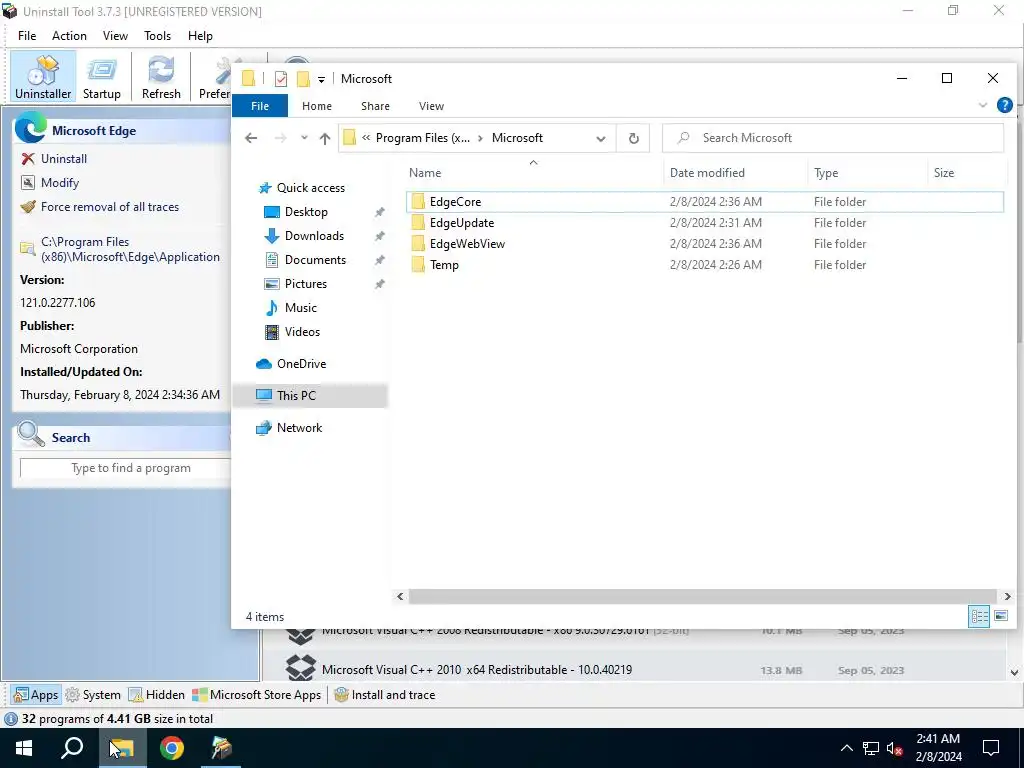Expand the Explorer ribbon chevron
This screenshot has height=768, width=1024.
point(983,105)
